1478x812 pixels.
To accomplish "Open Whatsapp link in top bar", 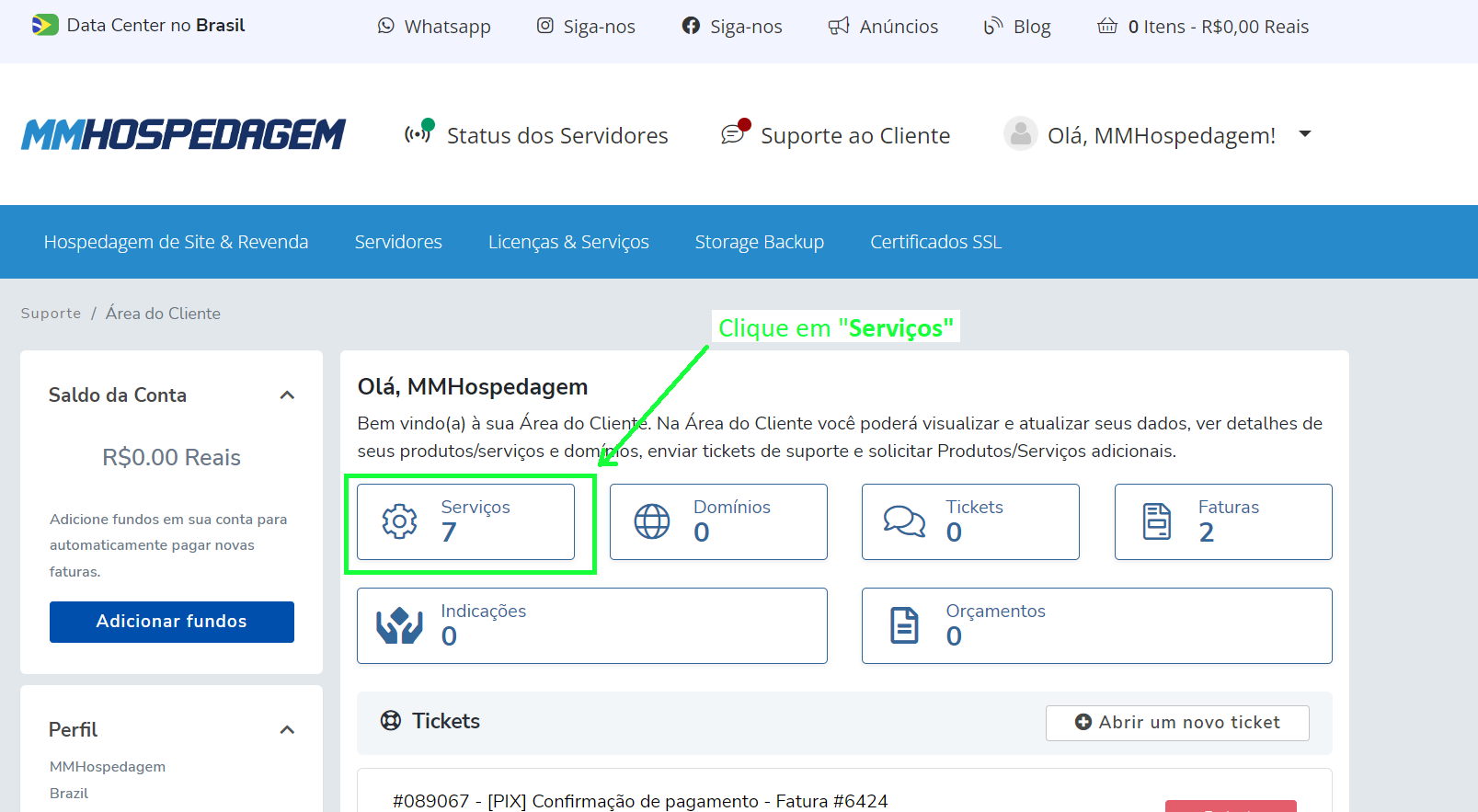I will 448,27.
